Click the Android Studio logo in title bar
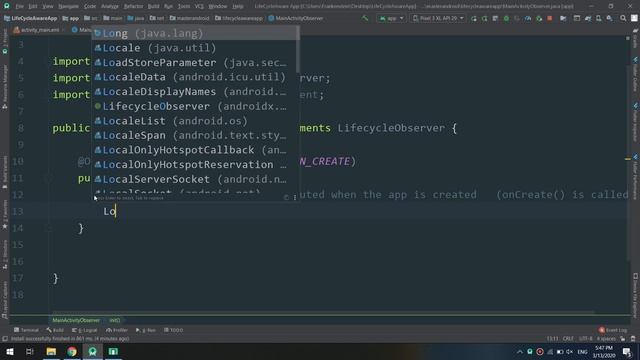Screen dimensions: 640x360 [x=7, y=6]
